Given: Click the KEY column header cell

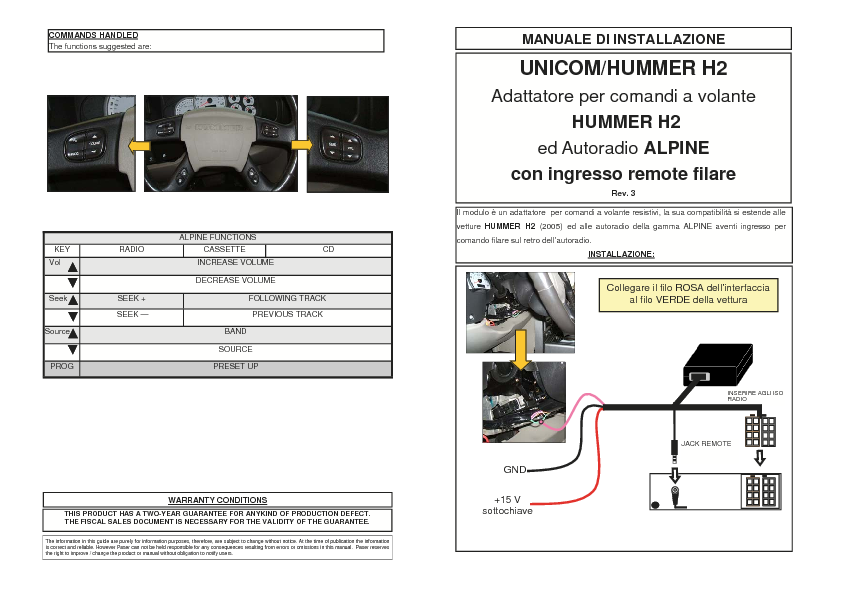Looking at the screenshot, I should (62, 250).
